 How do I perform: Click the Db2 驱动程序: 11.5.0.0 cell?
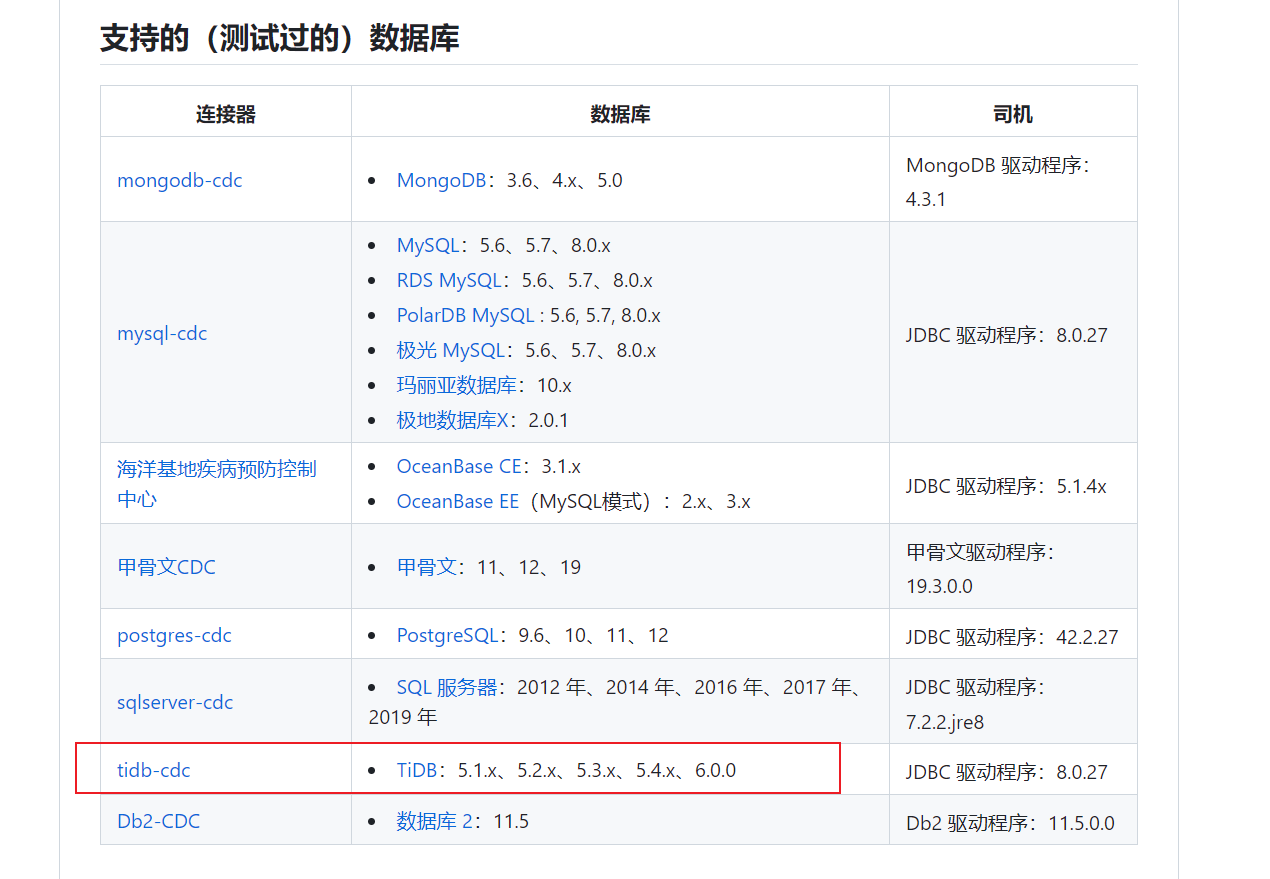click(x=1013, y=821)
